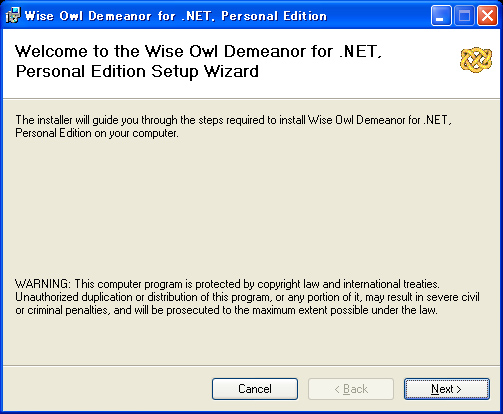Click the disabled Back button
Screen dimensions: 503x414
[351, 389]
